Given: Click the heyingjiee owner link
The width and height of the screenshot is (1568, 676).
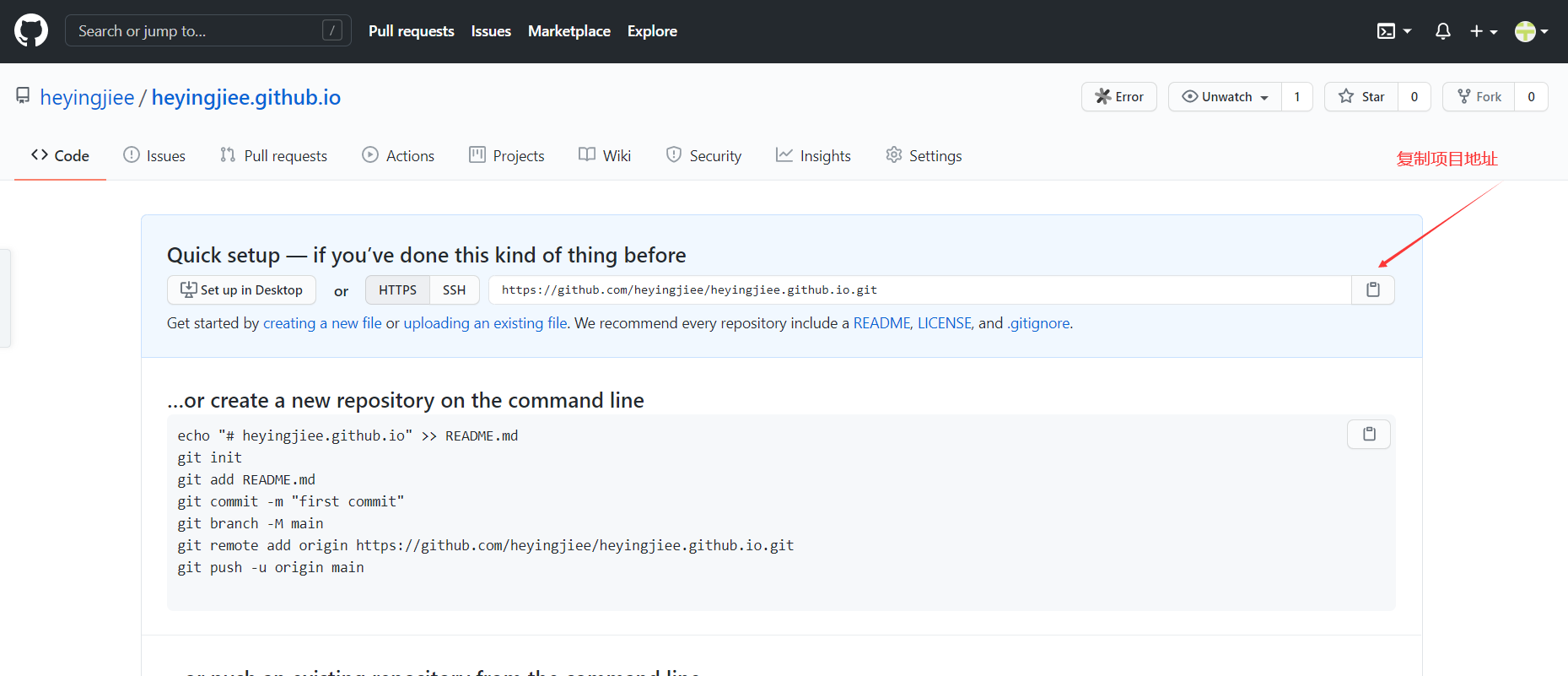Looking at the screenshot, I should 87,97.
